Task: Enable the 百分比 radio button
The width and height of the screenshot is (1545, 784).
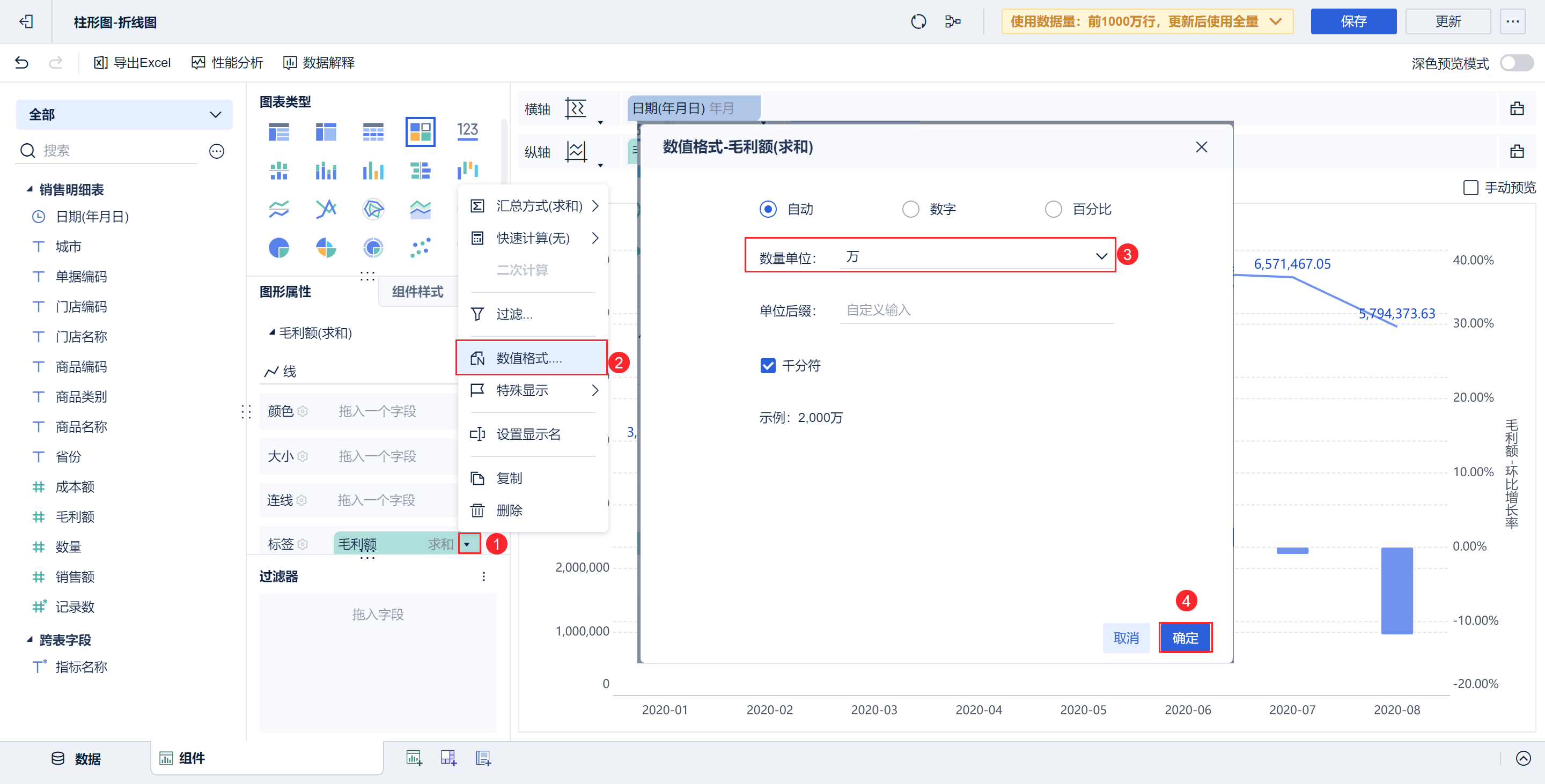Action: [x=1054, y=209]
